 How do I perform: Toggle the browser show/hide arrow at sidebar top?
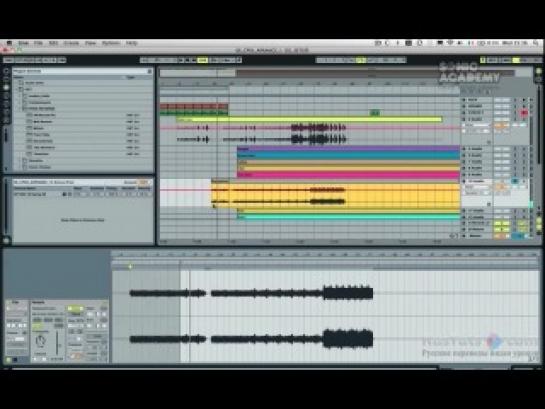(x=6, y=71)
